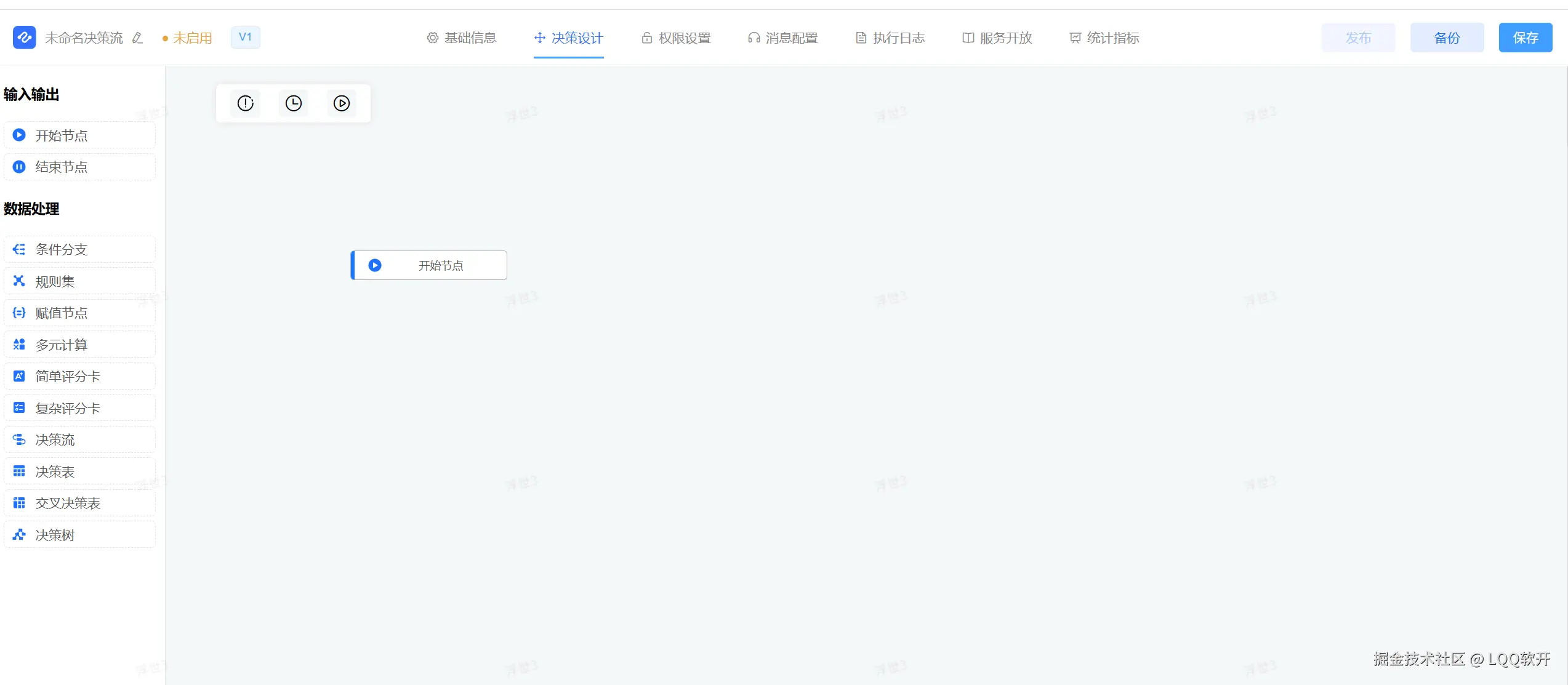The height and width of the screenshot is (685, 1568).
Task: Click the 简单评分卡 palette item
Action: (79, 376)
